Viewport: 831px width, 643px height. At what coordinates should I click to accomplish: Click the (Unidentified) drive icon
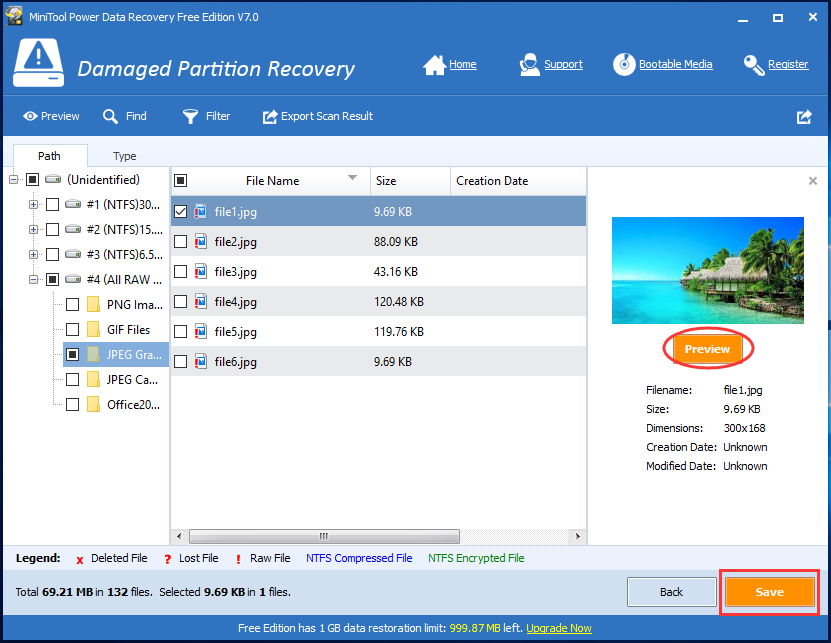click(x=53, y=179)
